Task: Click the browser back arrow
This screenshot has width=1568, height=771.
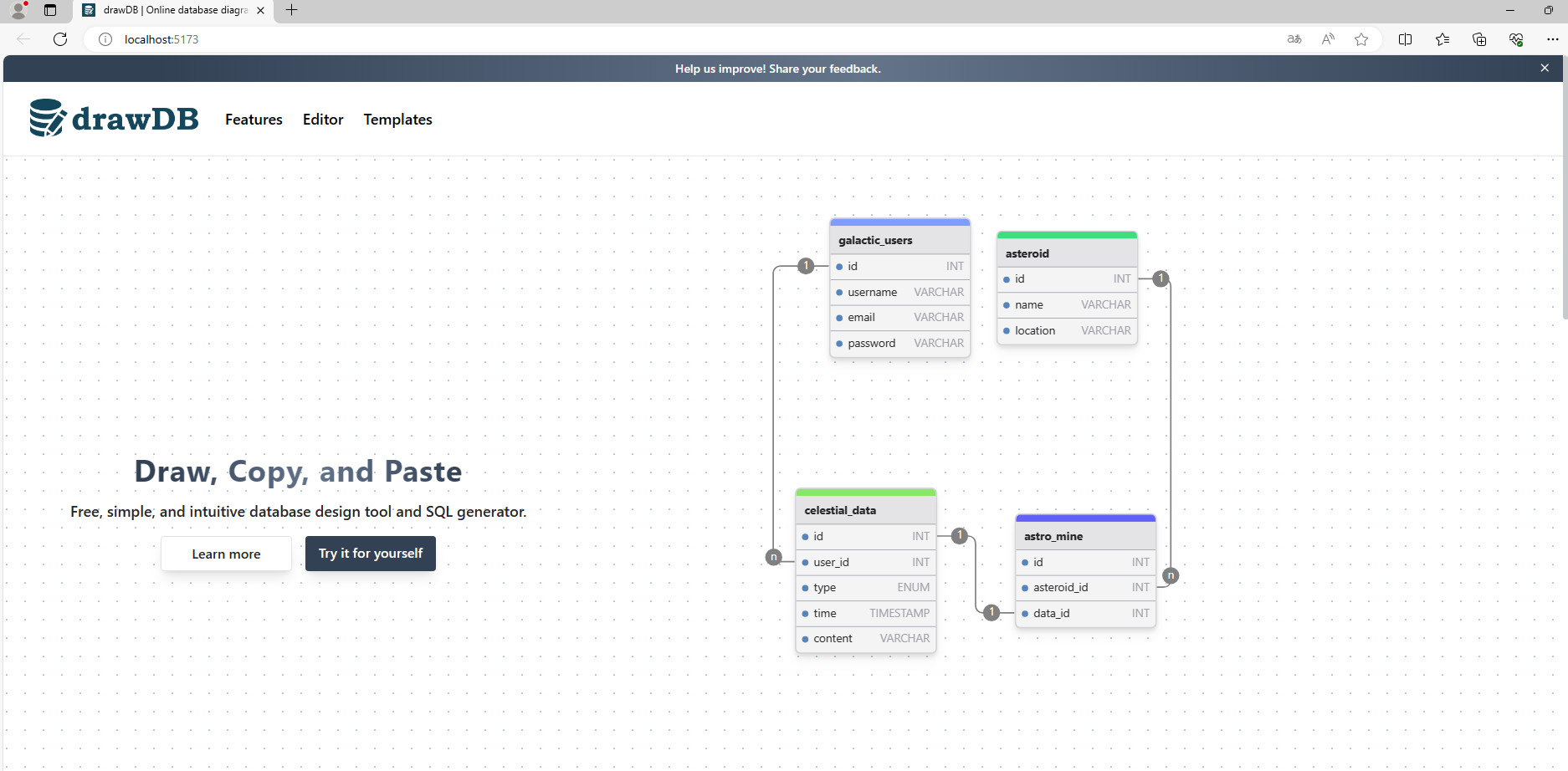Action: (23, 39)
